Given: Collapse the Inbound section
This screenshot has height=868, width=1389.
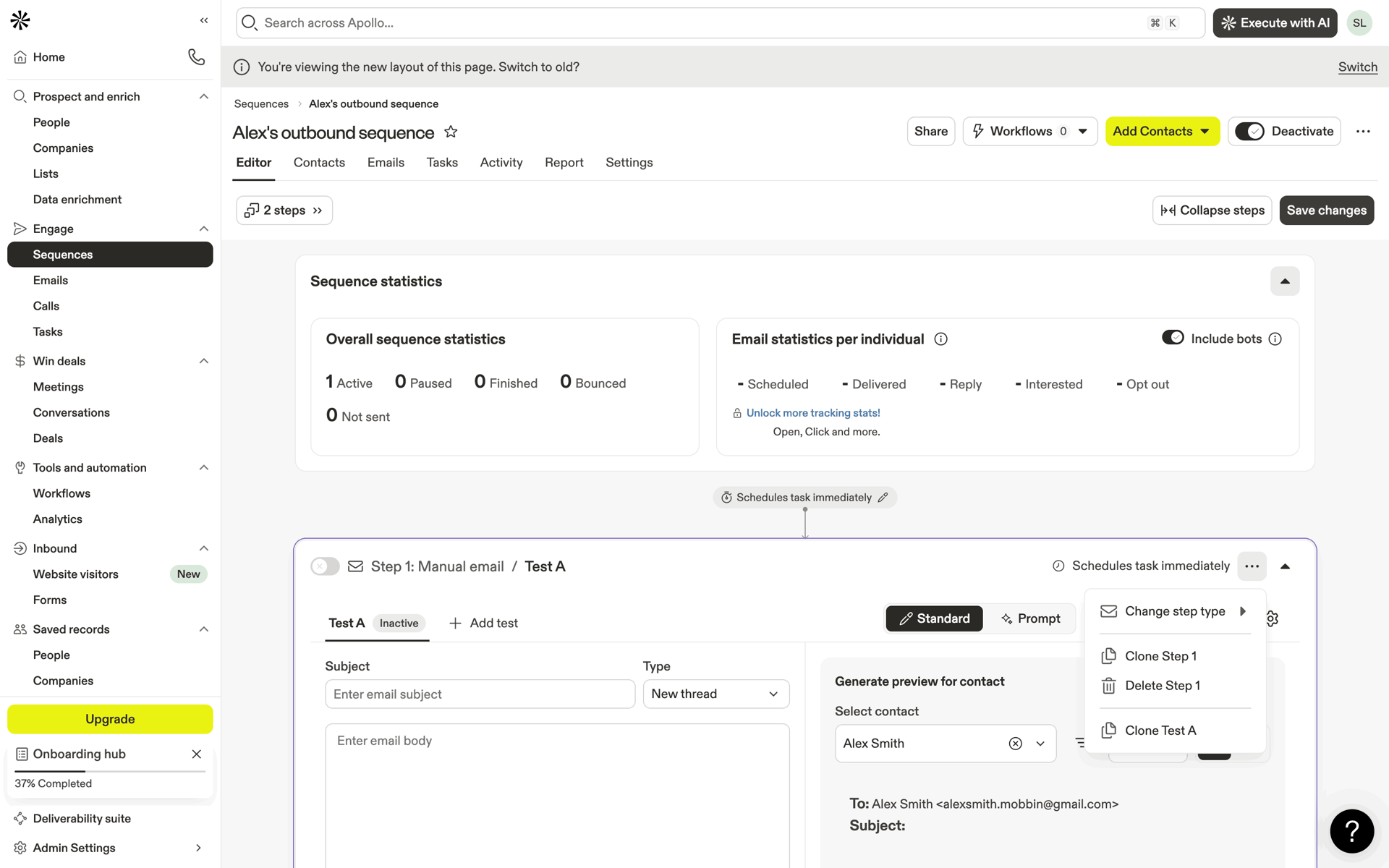Looking at the screenshot, I should (x=204, y=548).
